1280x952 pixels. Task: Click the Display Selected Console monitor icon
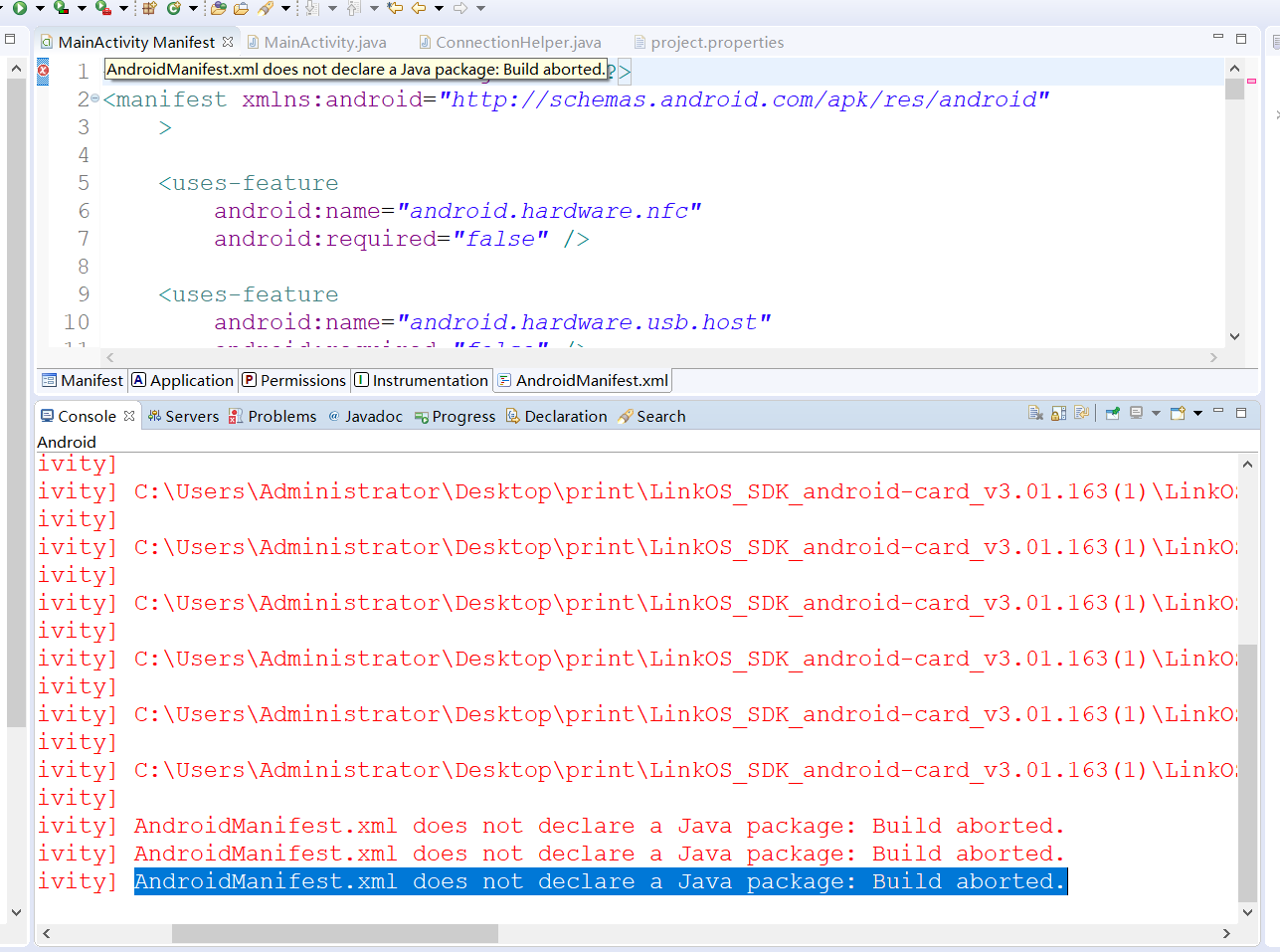point(1134,413)
